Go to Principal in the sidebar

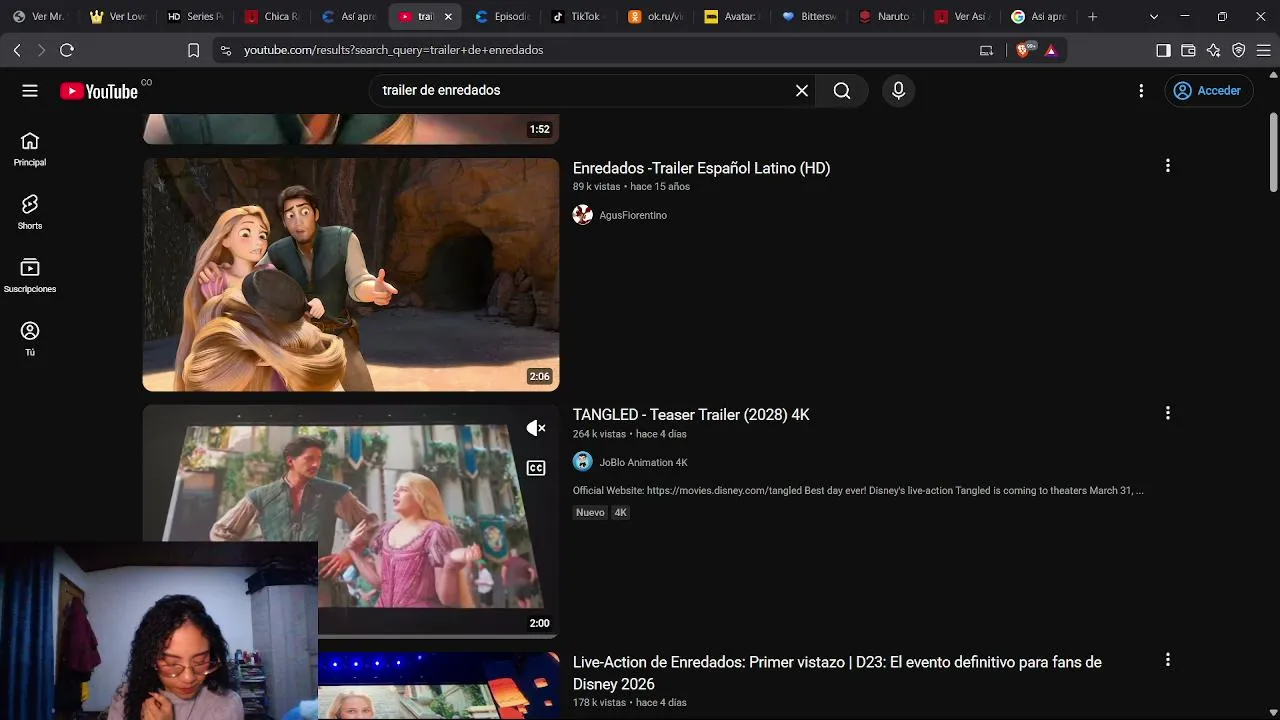pyautogui.click(x=30, y=149)
